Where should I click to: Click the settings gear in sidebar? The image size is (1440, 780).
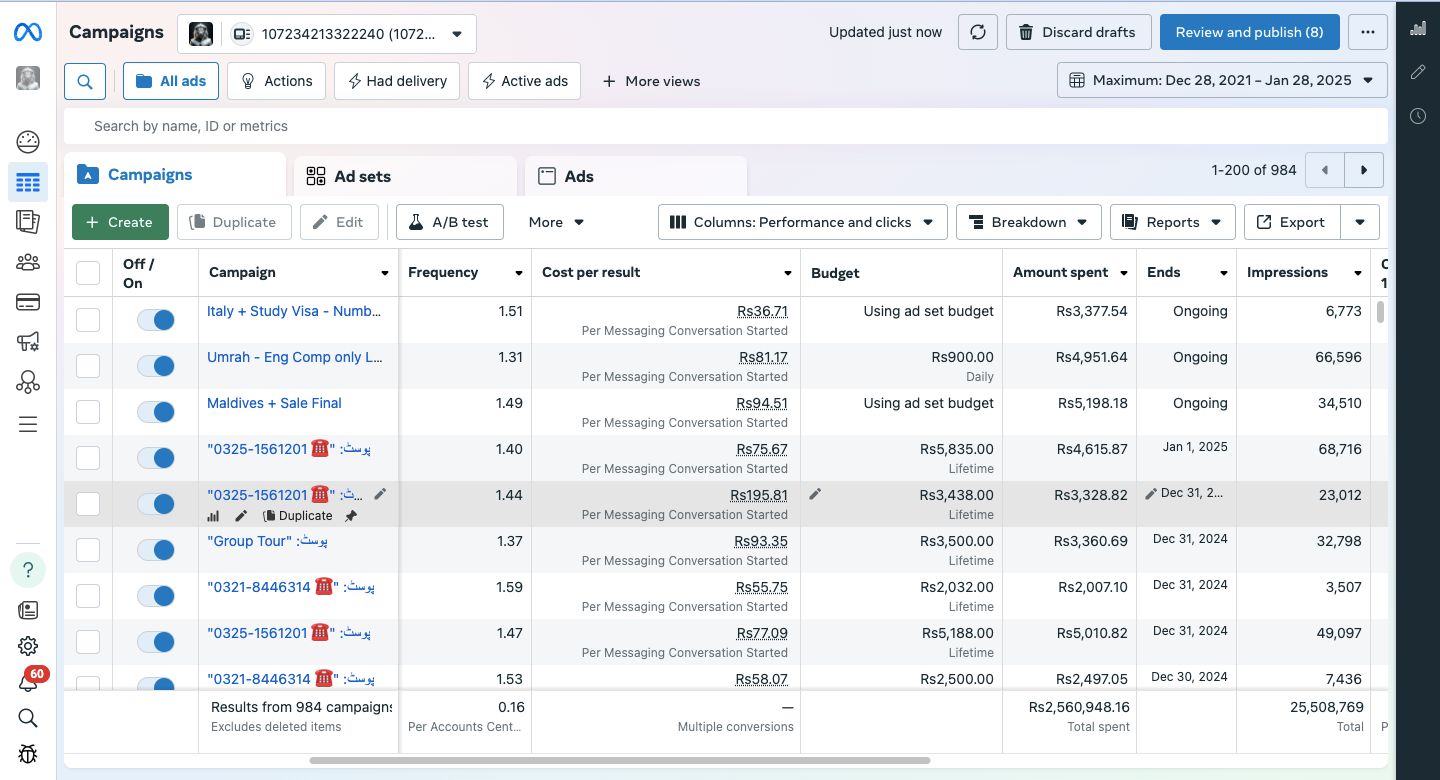click(x=28, y=646)
